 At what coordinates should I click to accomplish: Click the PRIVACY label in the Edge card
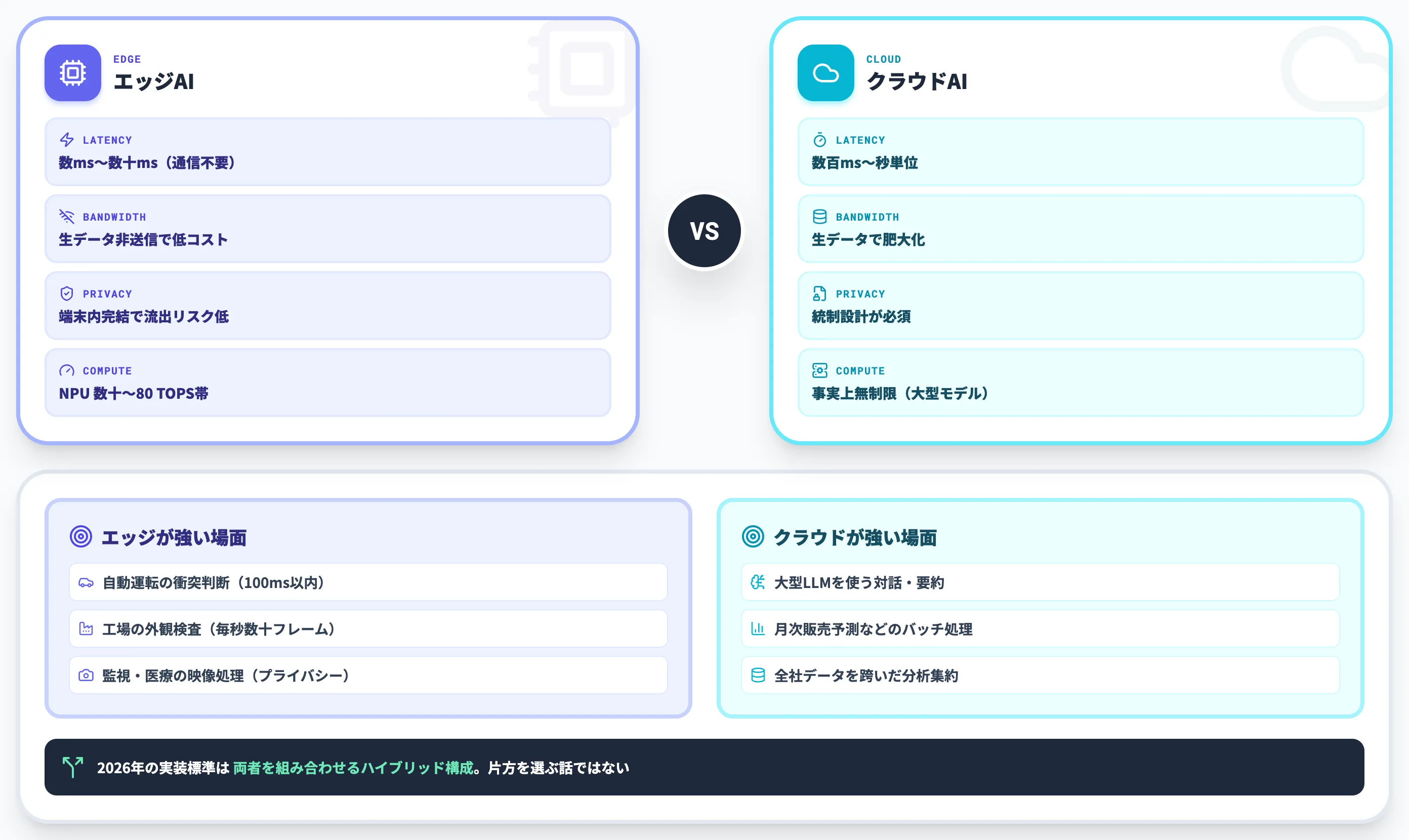click(108, 295)
